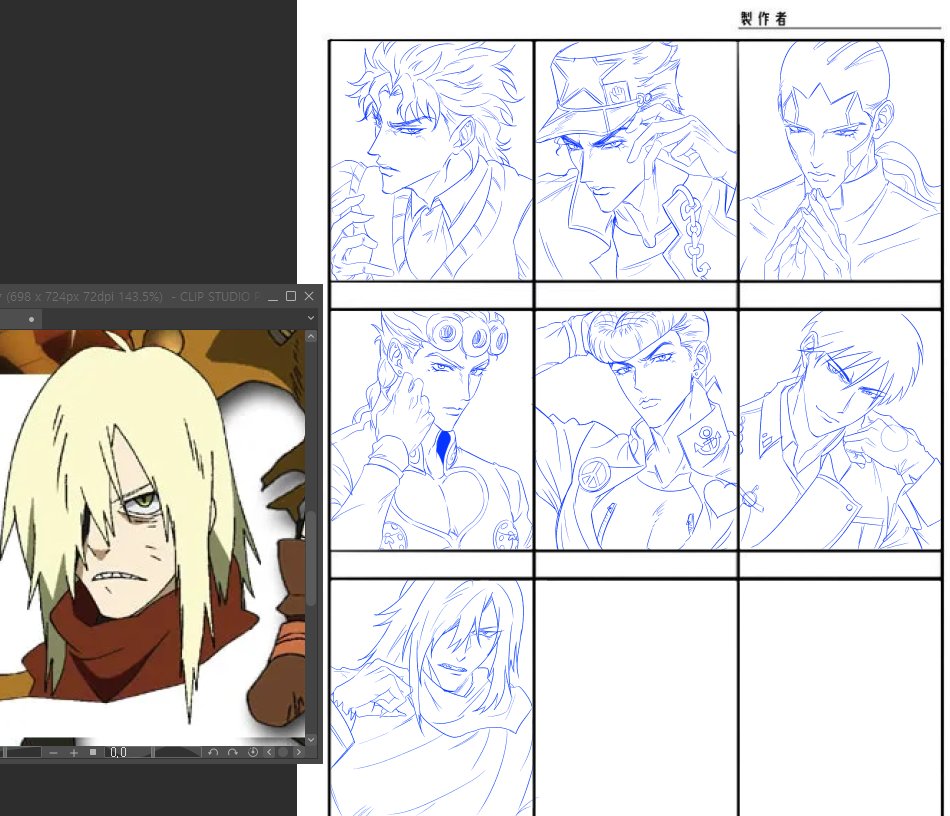Click the zoom slider at bottom-left edge
Screen dimensions: 950x816
tap(22, 752)
